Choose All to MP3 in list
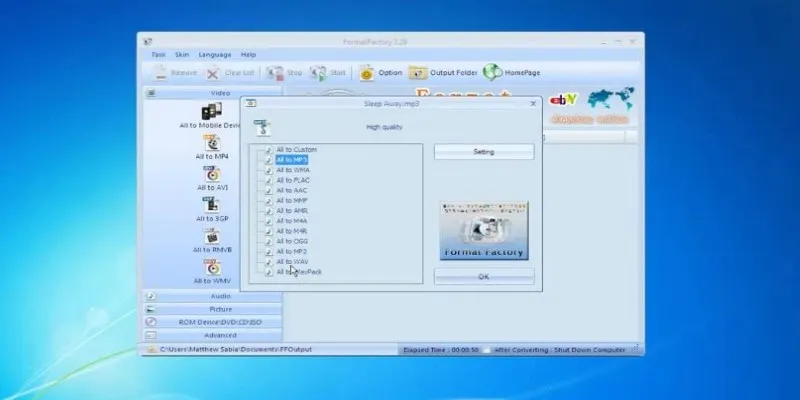 291,160
